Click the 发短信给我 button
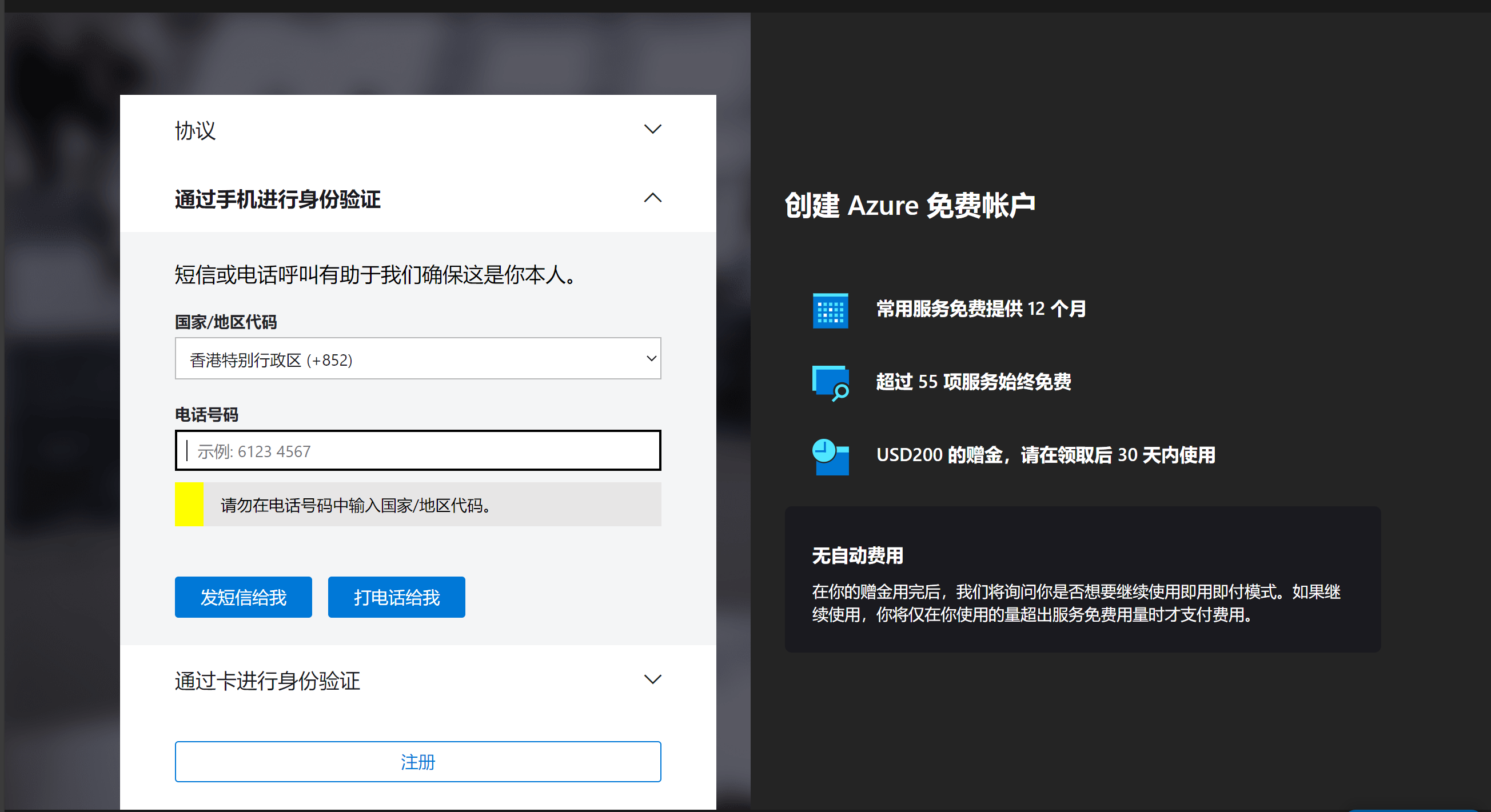The width and height of the screenshot is (1491, 812). (x=243, y=597)
